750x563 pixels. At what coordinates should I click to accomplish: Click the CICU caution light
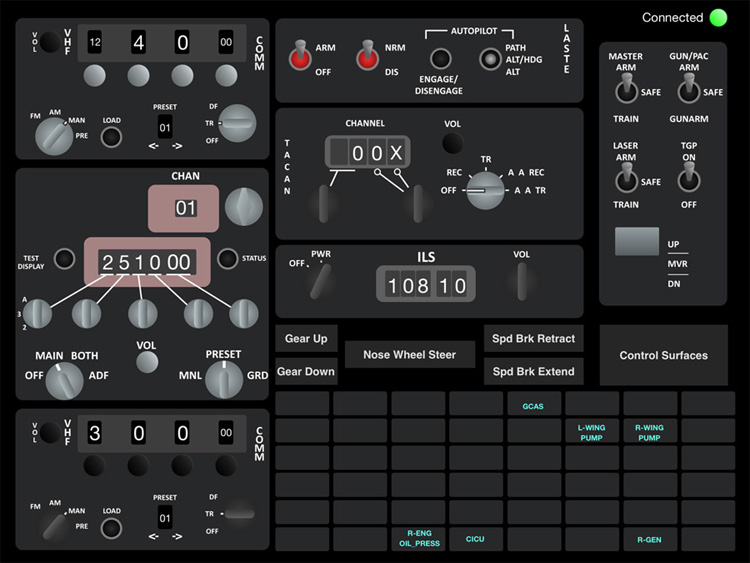475,539
